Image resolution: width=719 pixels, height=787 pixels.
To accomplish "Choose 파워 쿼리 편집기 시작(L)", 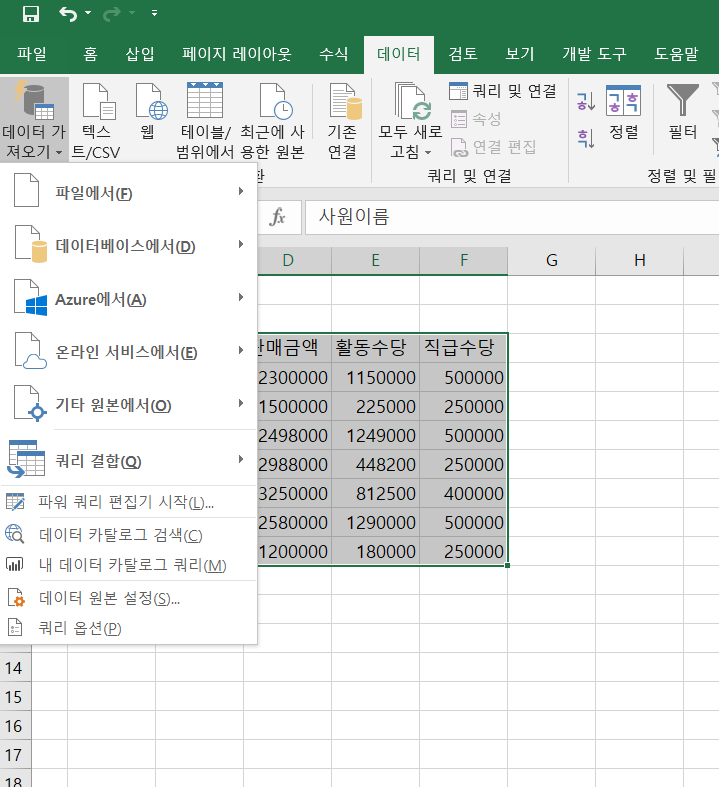I will 128,501.
